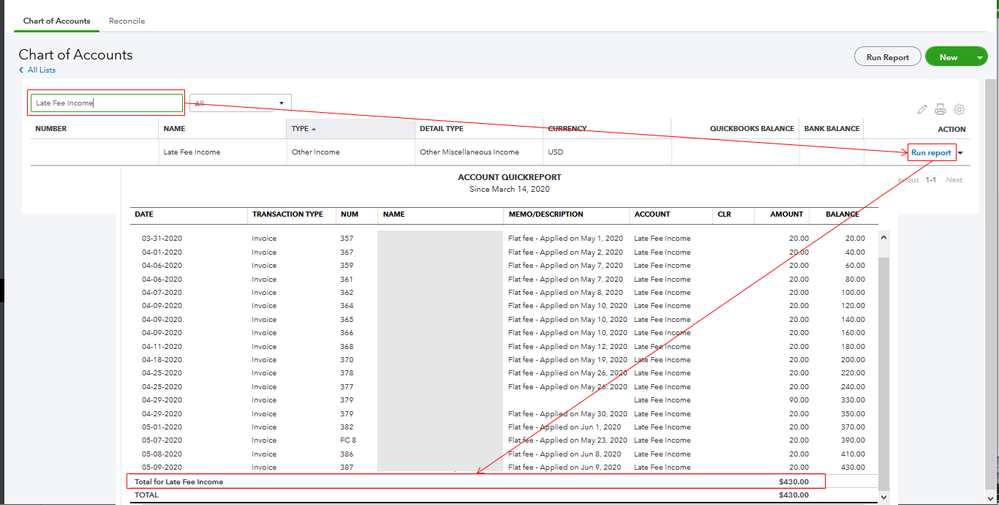Click the Run report link in Late Fee Income row
This screenshot has width=999, height=505.
click(931, 153)
